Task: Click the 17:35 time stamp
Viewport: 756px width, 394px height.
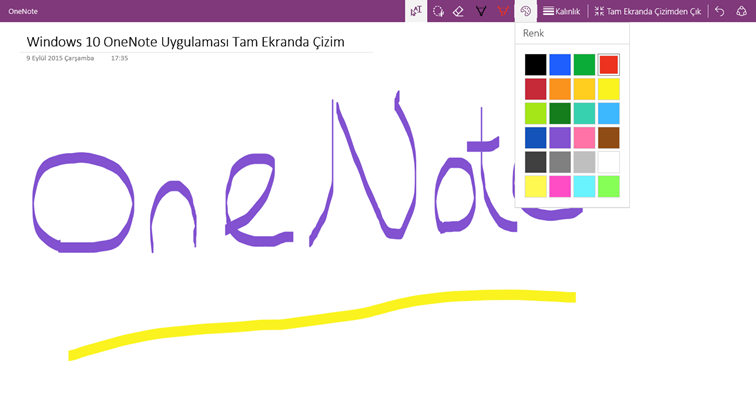Action: point(120,58)
